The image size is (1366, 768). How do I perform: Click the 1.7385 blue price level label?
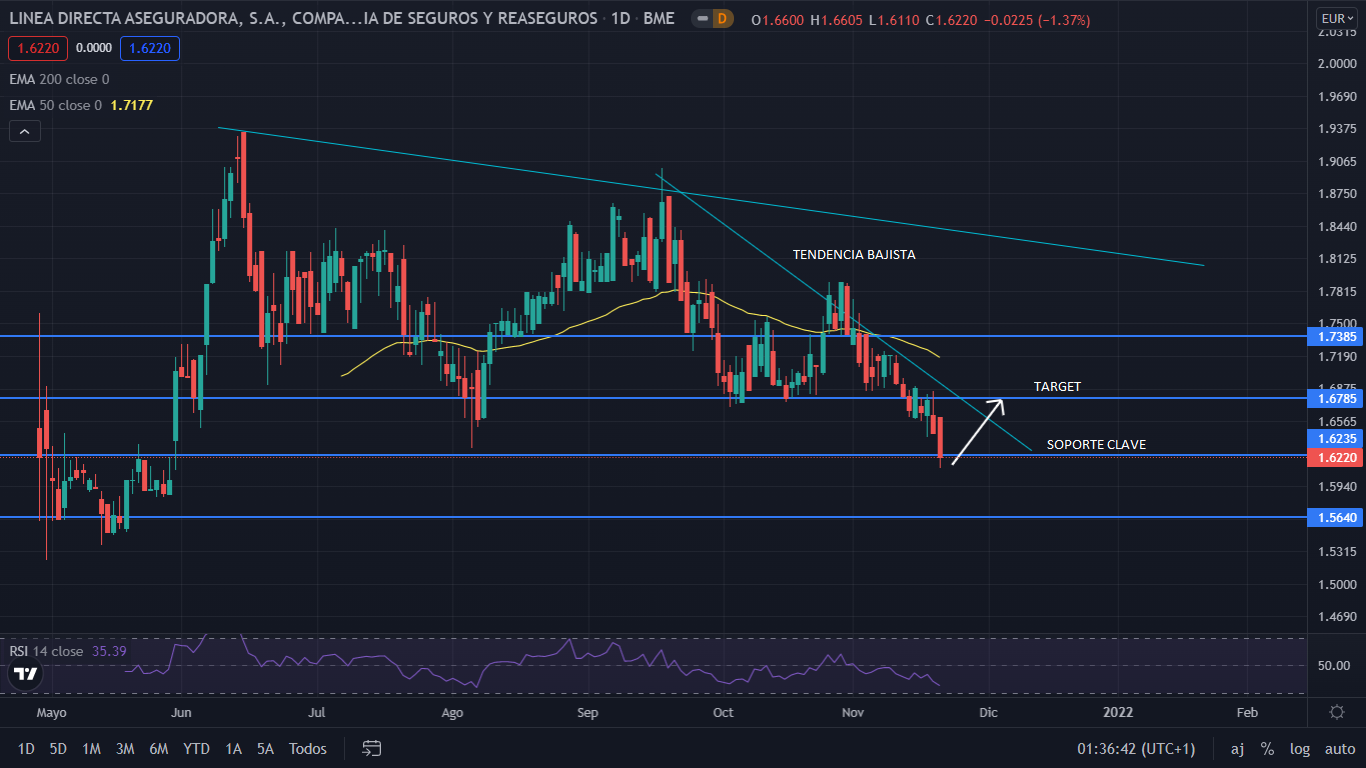pyautogui.click(x=1334, y=338)
